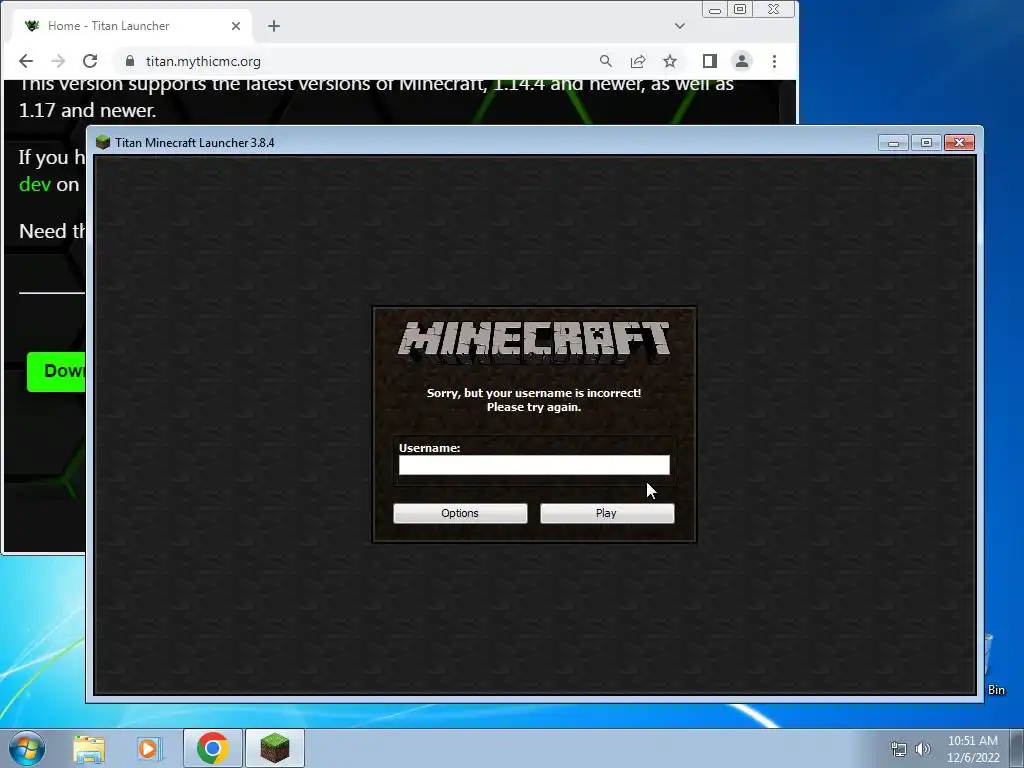Open the launcher Options button
The height and width of the screenshot is (768, 1024).
click(460, 513)
